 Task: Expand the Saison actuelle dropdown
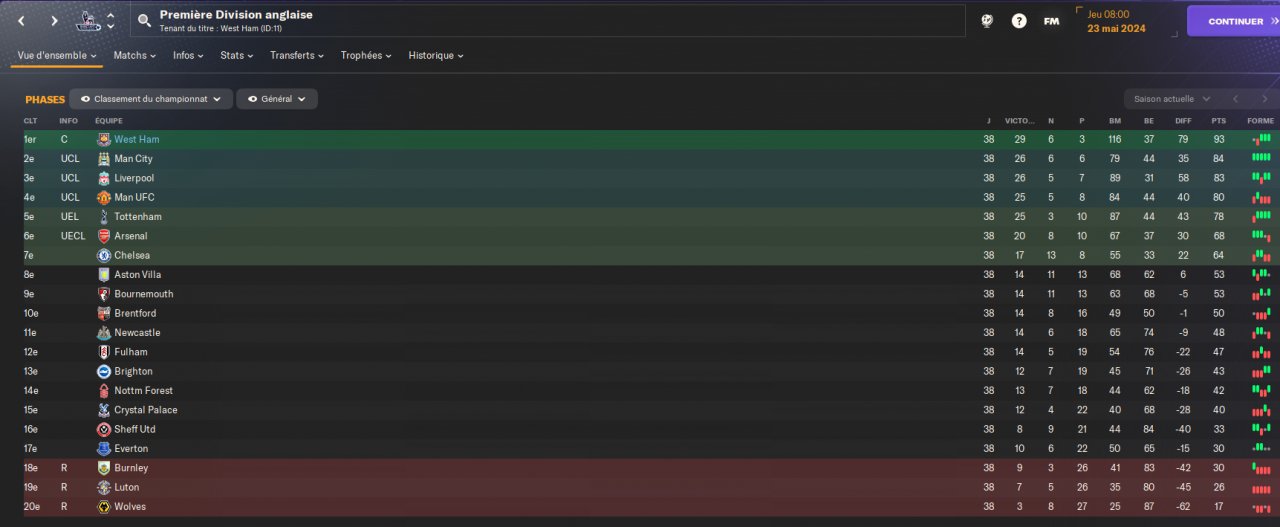click(x=1172, y=99)
